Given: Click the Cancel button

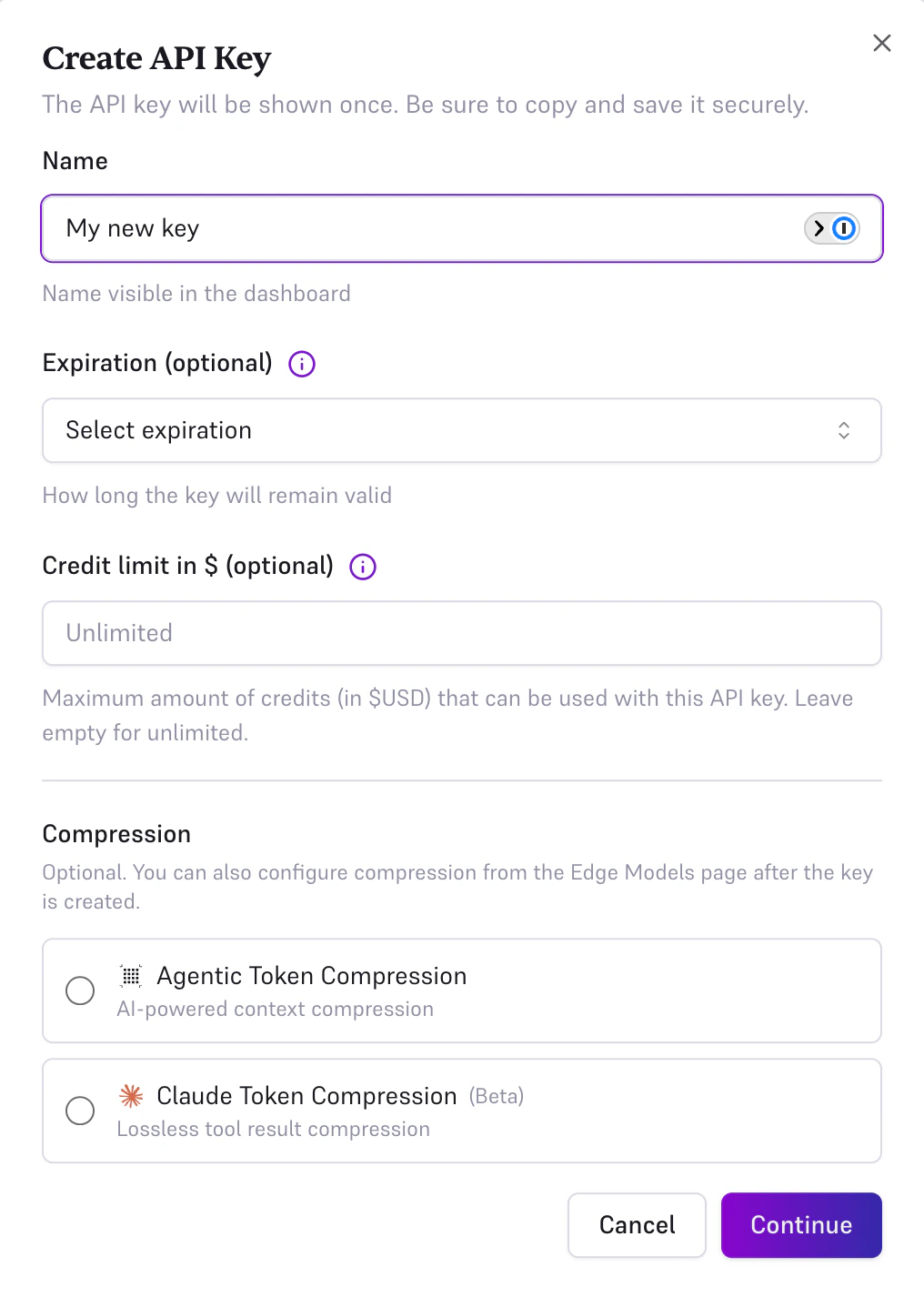Looking at the screenshot, I should pos(636,1225).
